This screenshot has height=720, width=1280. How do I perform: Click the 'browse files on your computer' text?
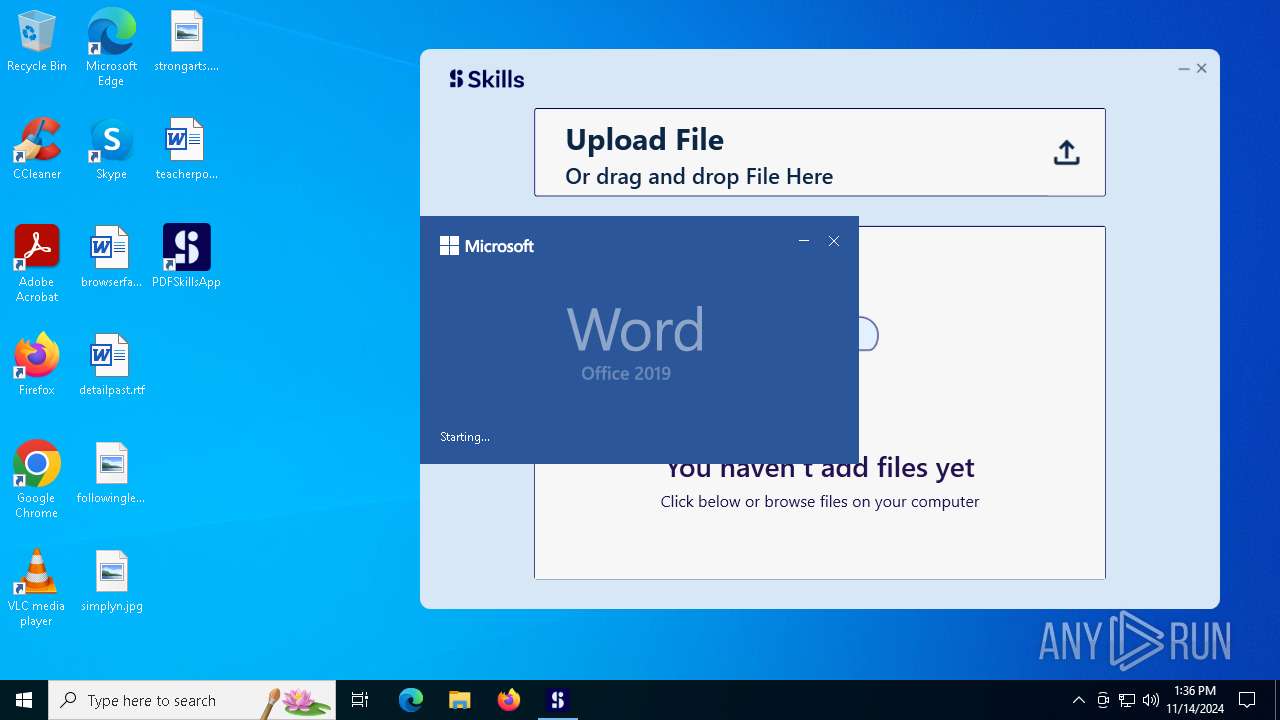tap(871, 502)
